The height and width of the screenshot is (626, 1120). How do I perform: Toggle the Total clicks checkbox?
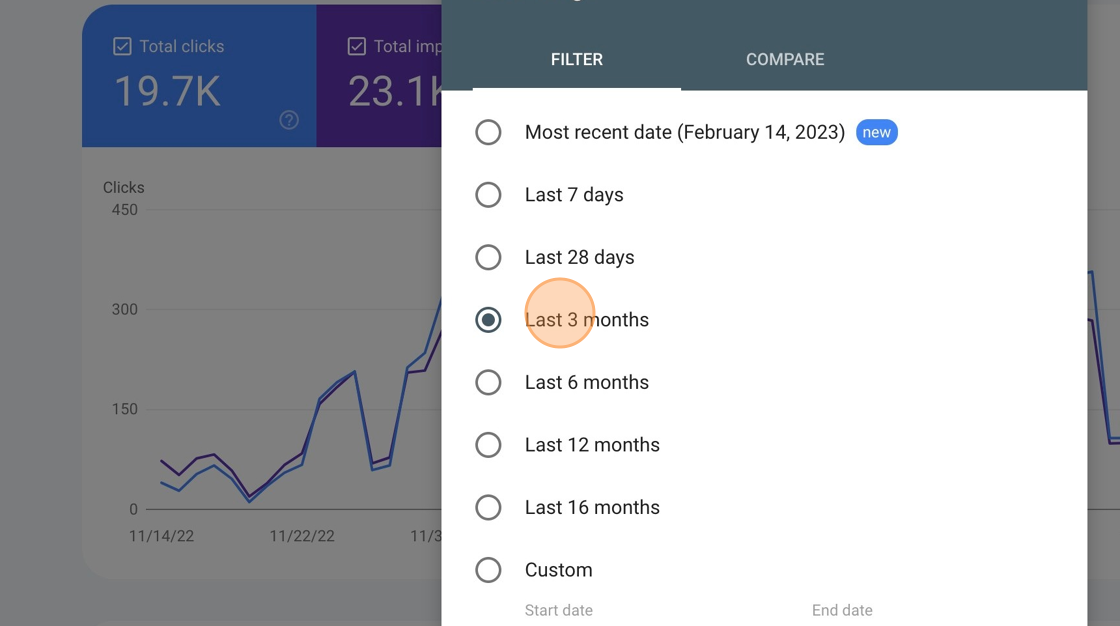pos(122,46)
